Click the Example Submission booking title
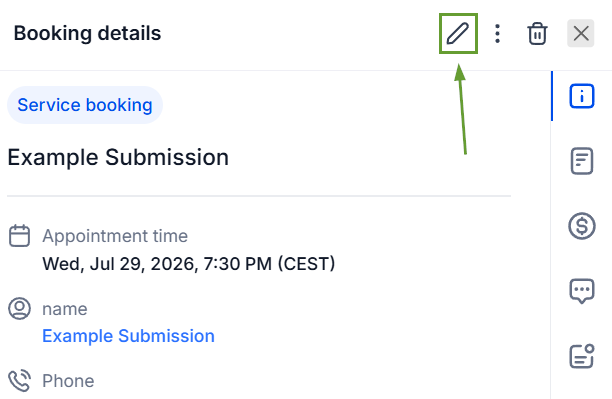612x399 pixels. (x=118, y=157)
